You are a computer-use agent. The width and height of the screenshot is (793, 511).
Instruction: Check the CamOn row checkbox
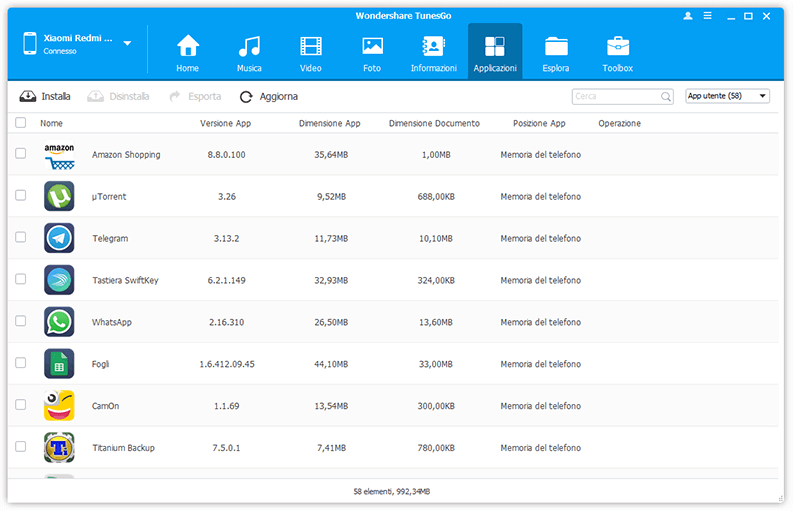pyautogui.click(x=21, y=405)
